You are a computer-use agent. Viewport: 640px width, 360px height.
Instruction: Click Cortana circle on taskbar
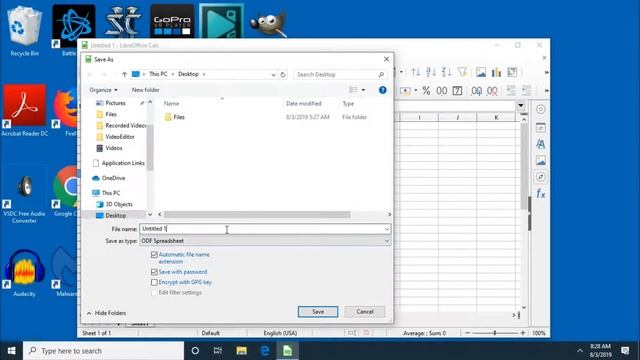(195, 351)
